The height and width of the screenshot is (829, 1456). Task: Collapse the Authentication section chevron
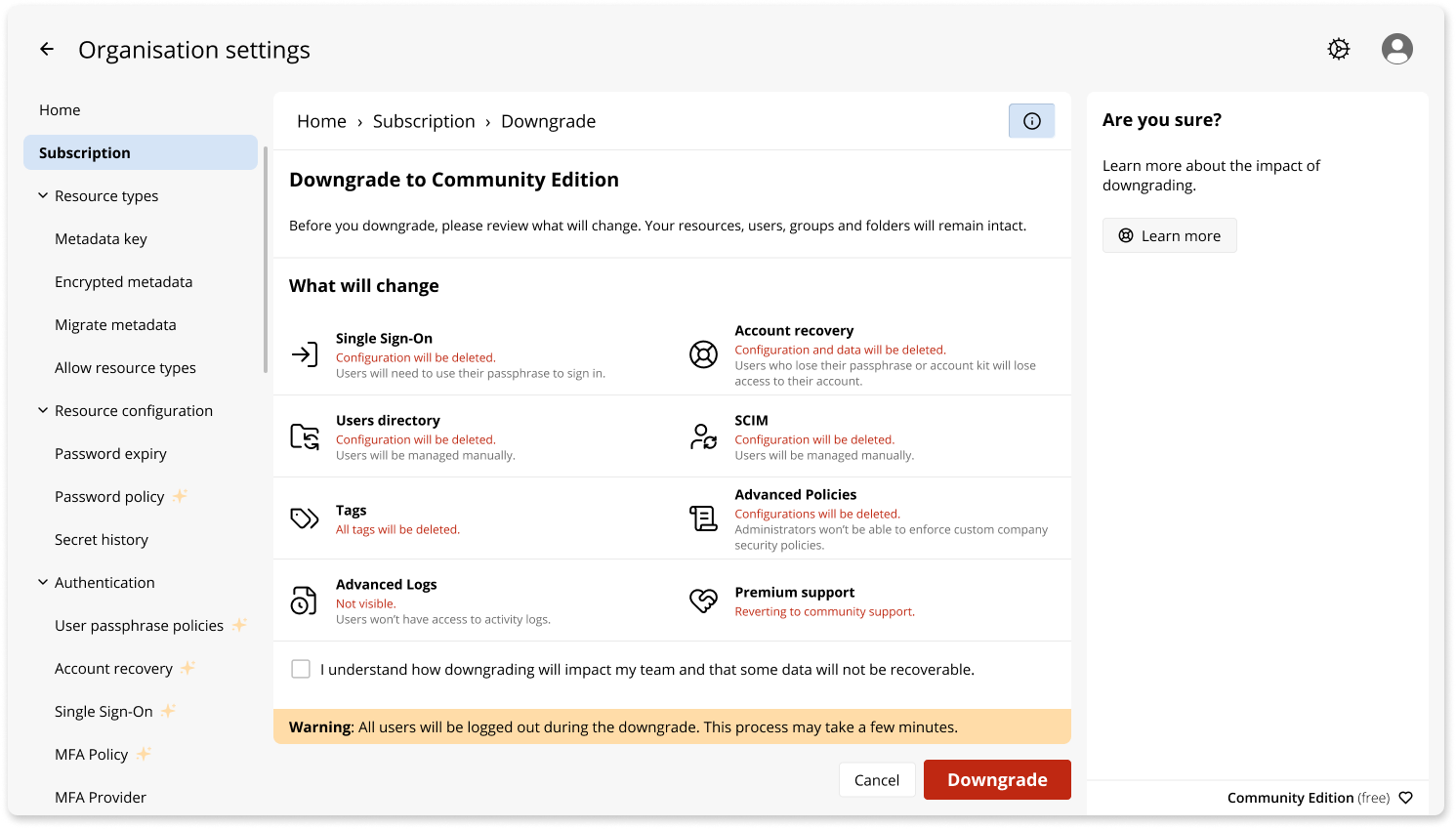(x=43, y=582)
